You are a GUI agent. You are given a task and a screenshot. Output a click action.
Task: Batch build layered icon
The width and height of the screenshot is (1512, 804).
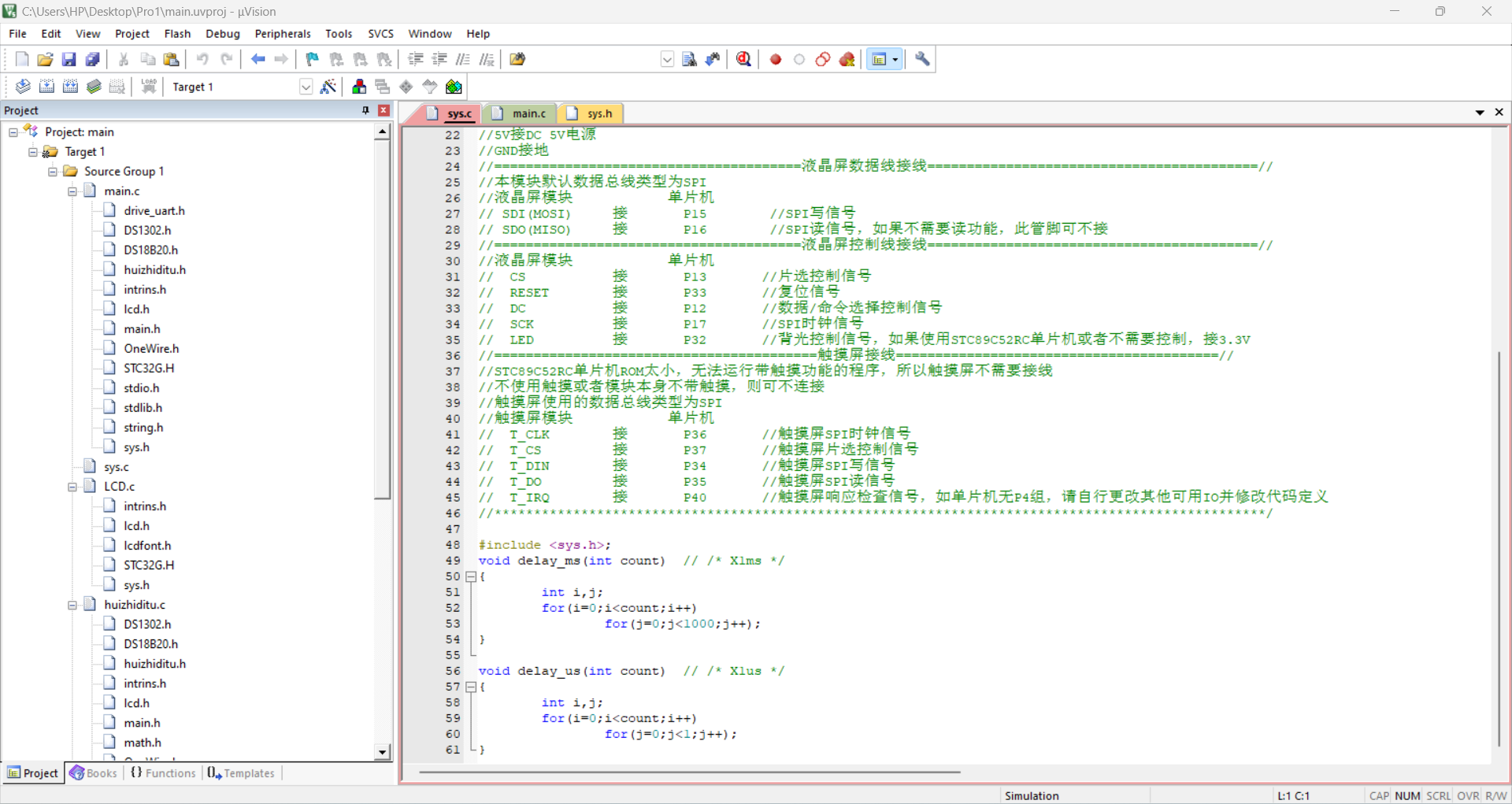click(x=94, y=87)
